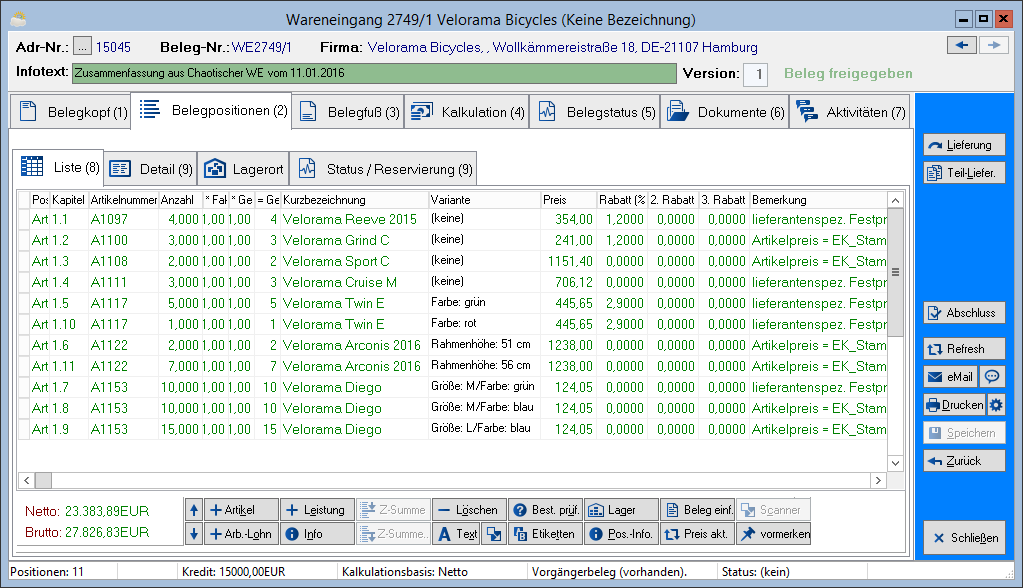
Task: Select row Velorama Cruise M
Action: [452, 283]
